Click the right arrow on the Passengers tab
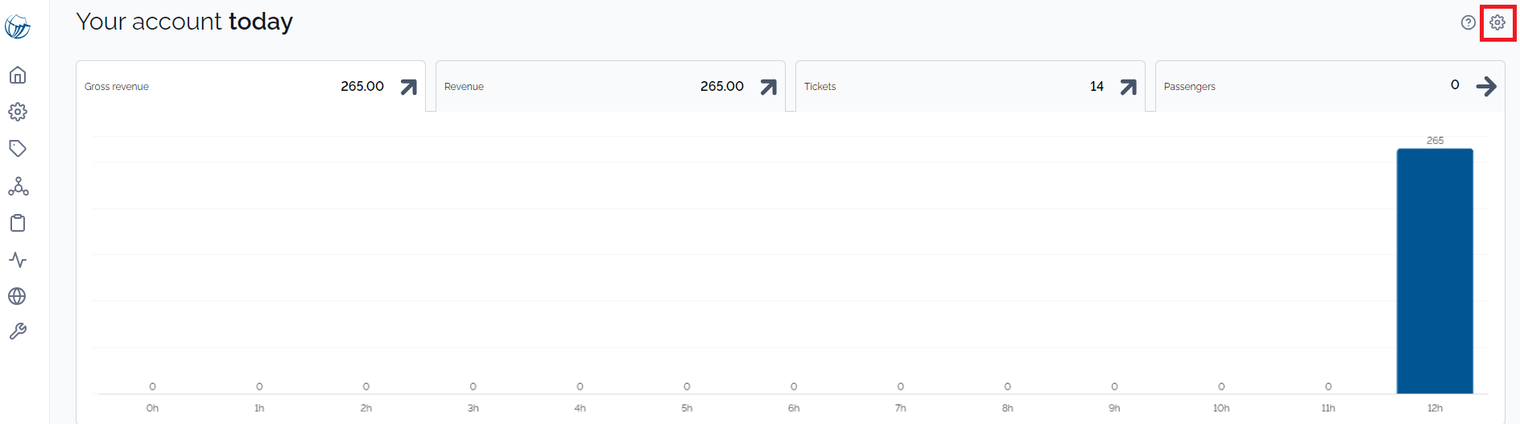Image resolution: width=1520 pixels, height=424 pixels. (1486, 87)
